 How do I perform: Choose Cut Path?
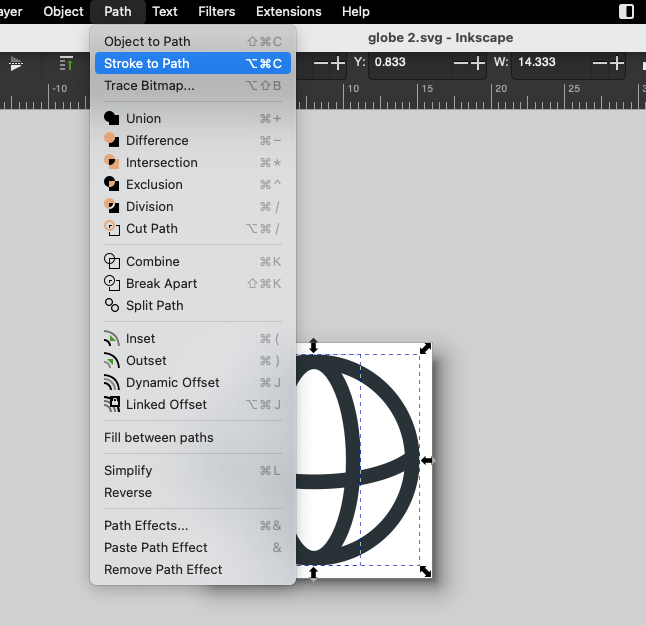point(193,228)
